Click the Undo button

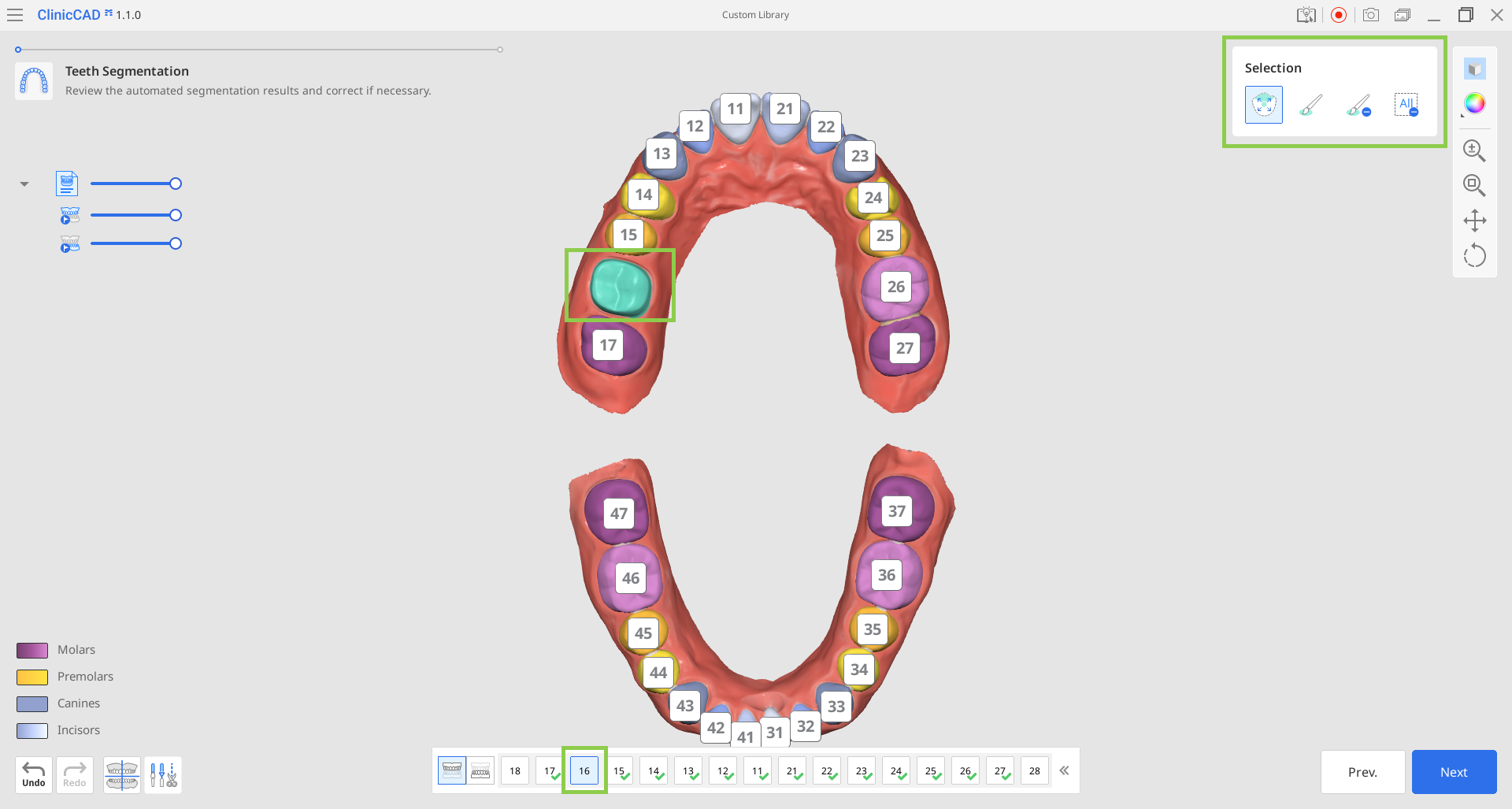coord(34,774)
